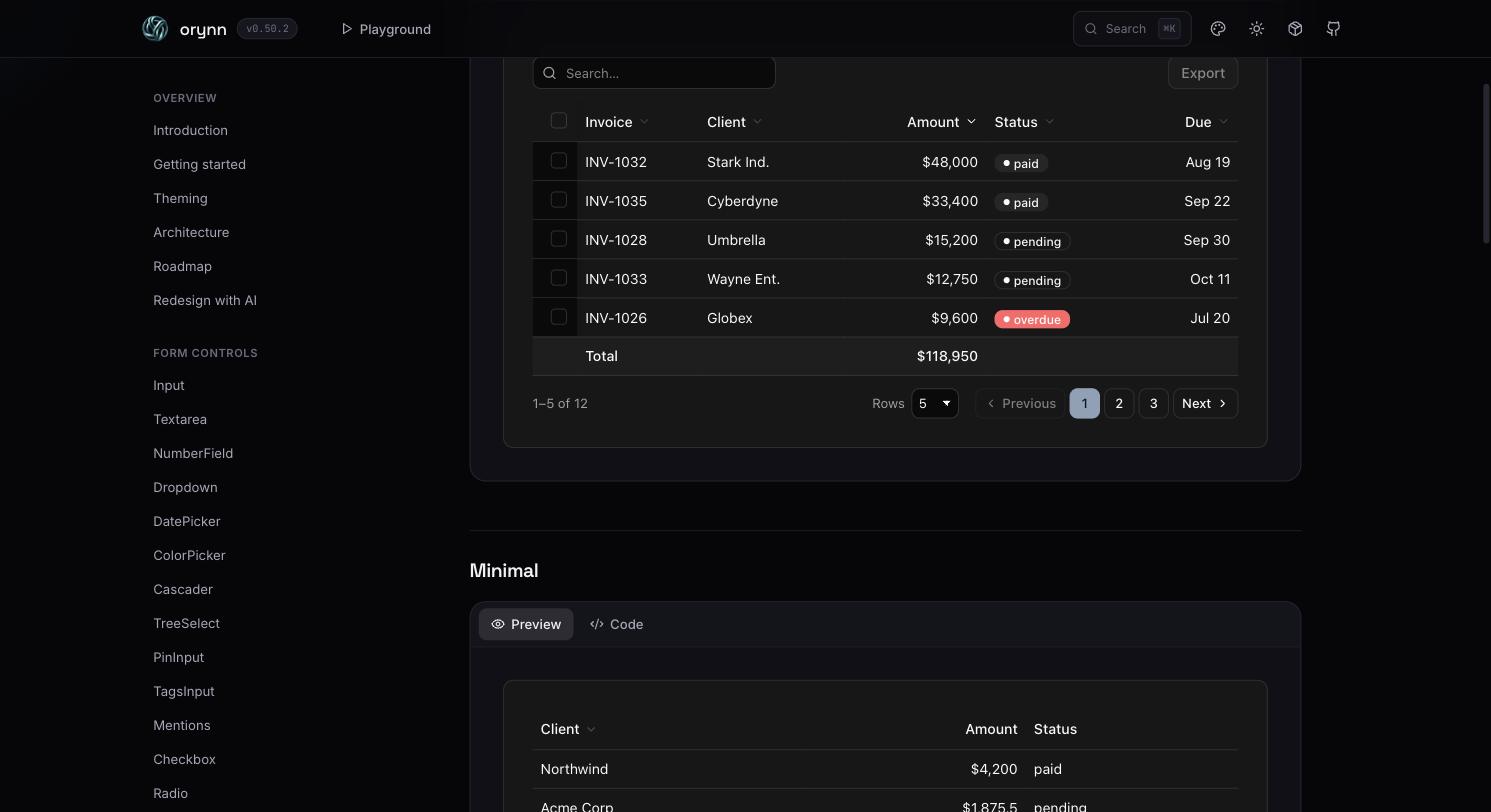Select current page 1 button
Image resolution: width=1491 pixels, height=812 pixels.
(x=1084, y=403)
